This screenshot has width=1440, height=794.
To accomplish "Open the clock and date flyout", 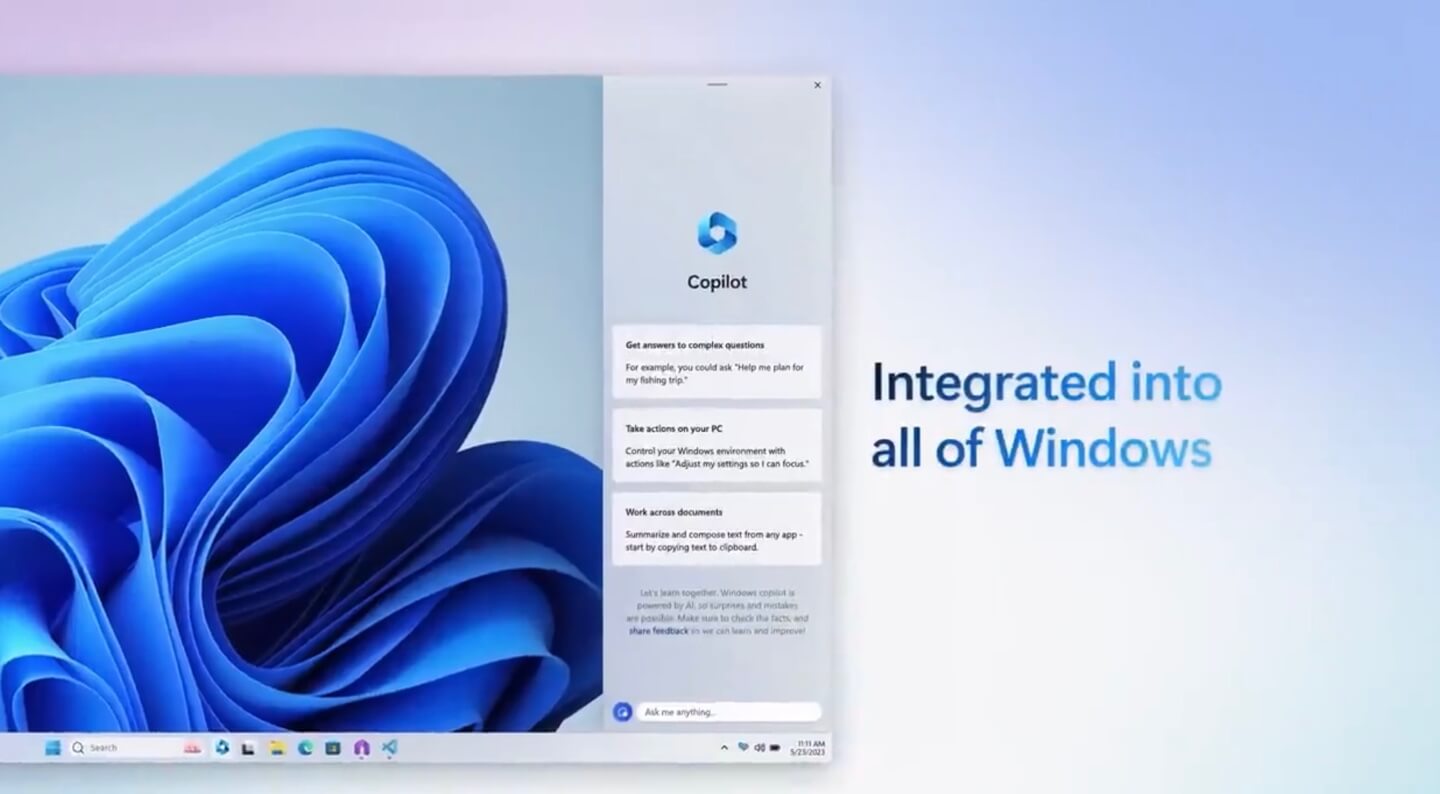I will (x=809, y=748).
